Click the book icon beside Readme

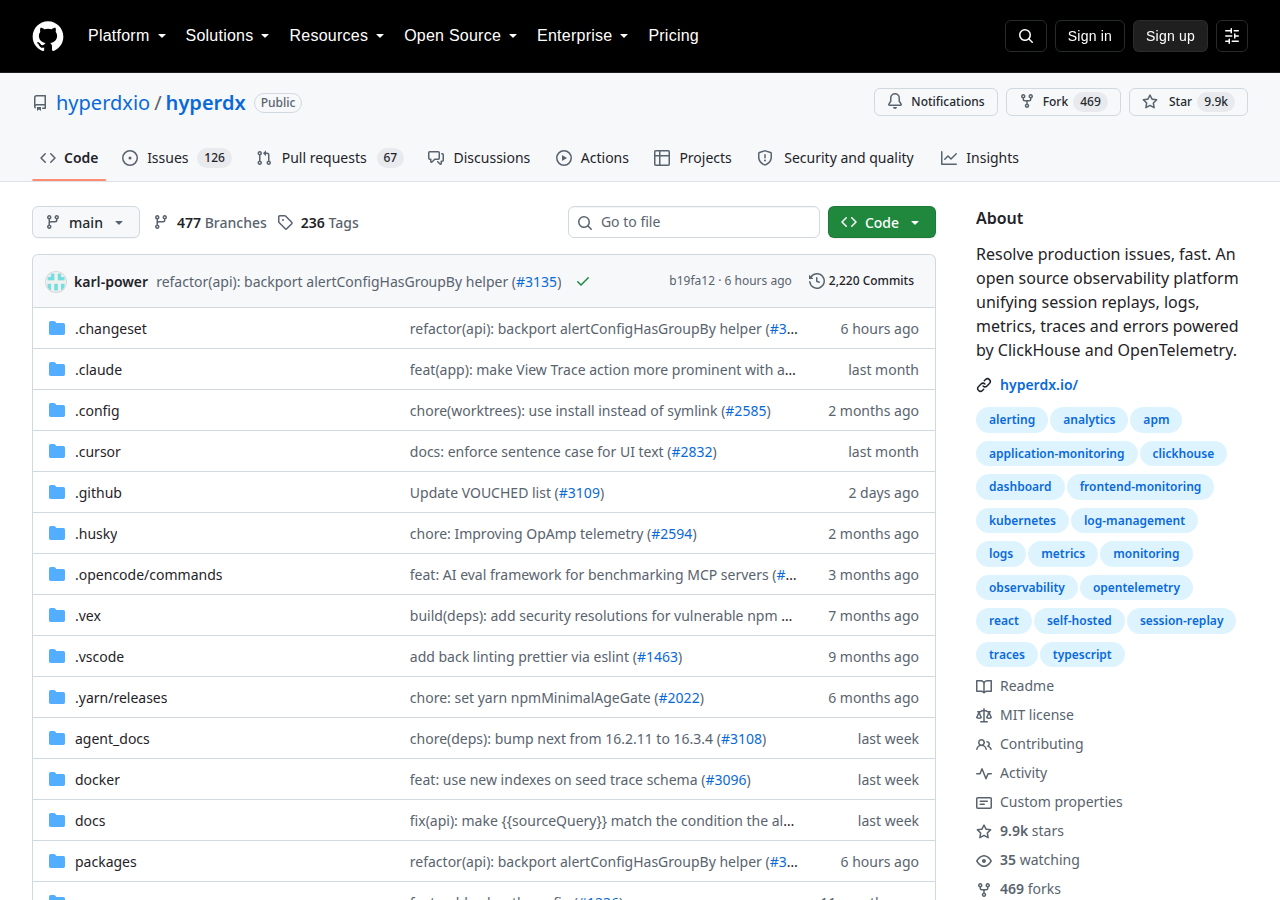(984, 686)
